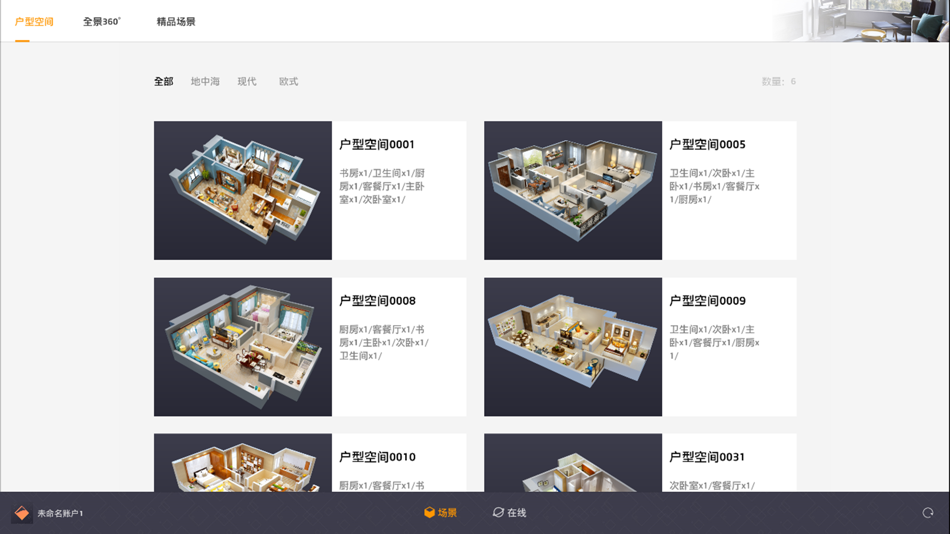Open the 未命名账户1 account name
Screen dimensions: 950x534
pos(60,513)
